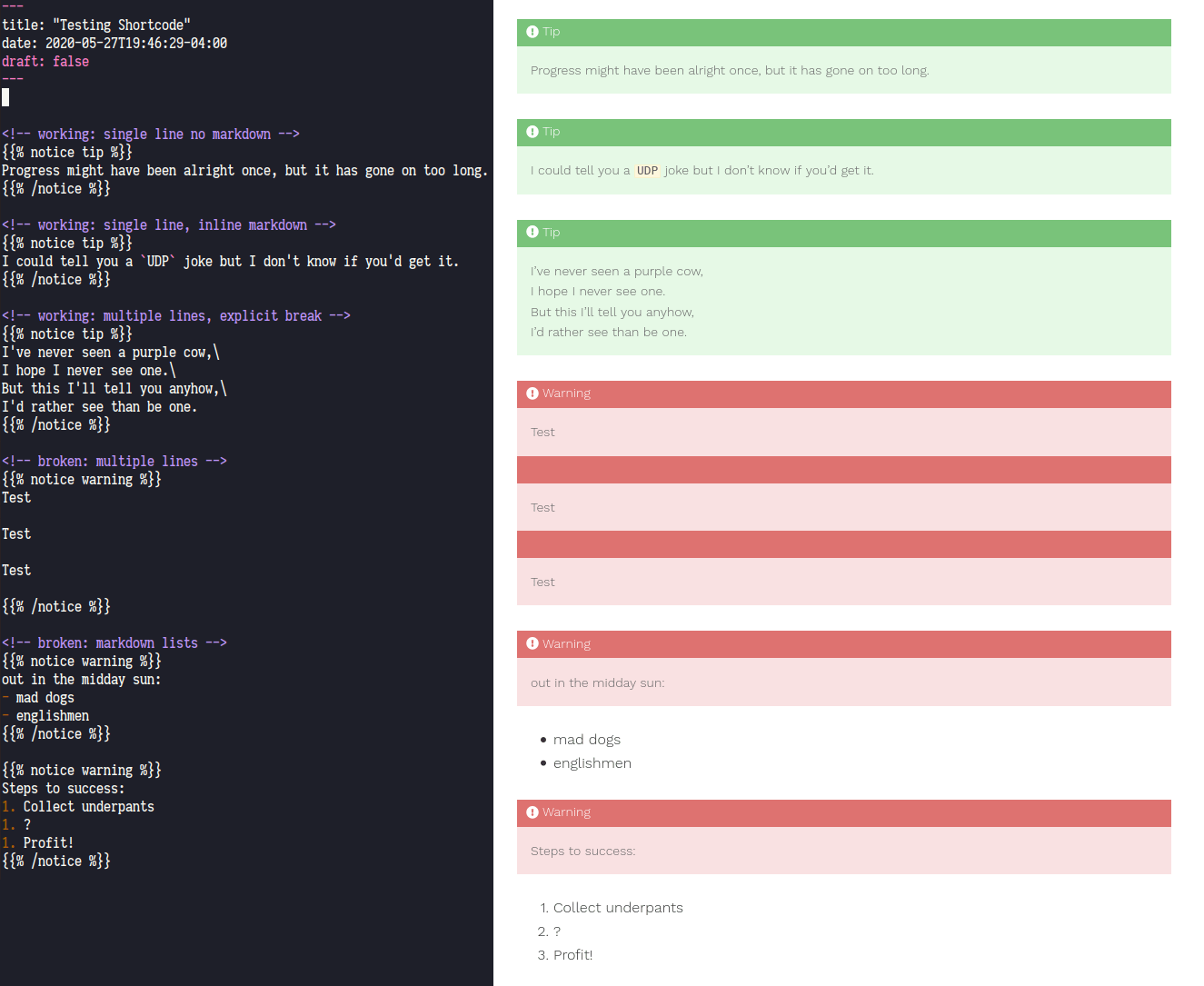Image resolution: width=1204 pixels, height=986 pixels.
Task: Click the empty green bar between Test warnings
Action: (x=843, y=470)
